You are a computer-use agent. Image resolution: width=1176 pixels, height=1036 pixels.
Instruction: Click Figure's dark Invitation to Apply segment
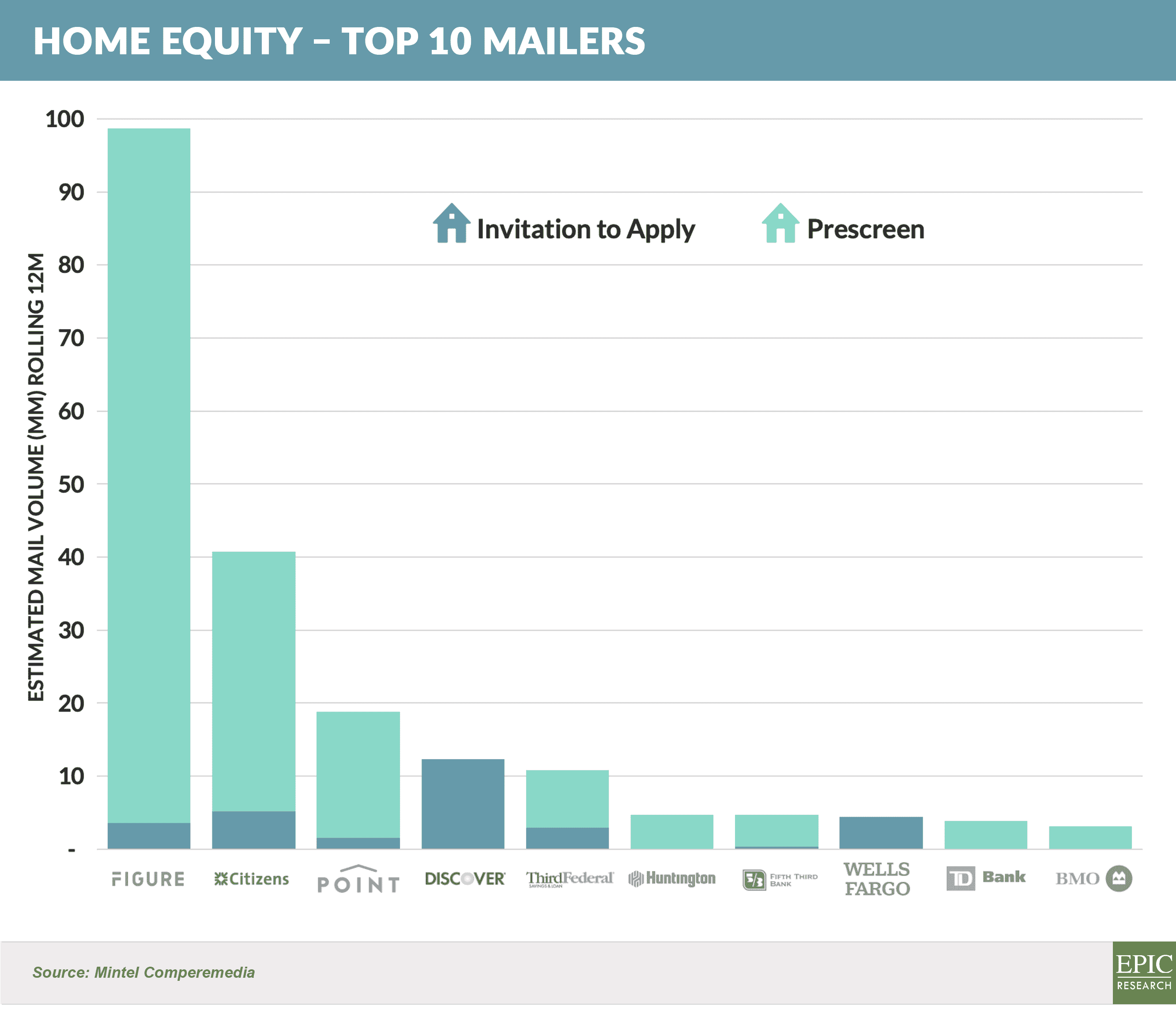[x=149, y=836]
